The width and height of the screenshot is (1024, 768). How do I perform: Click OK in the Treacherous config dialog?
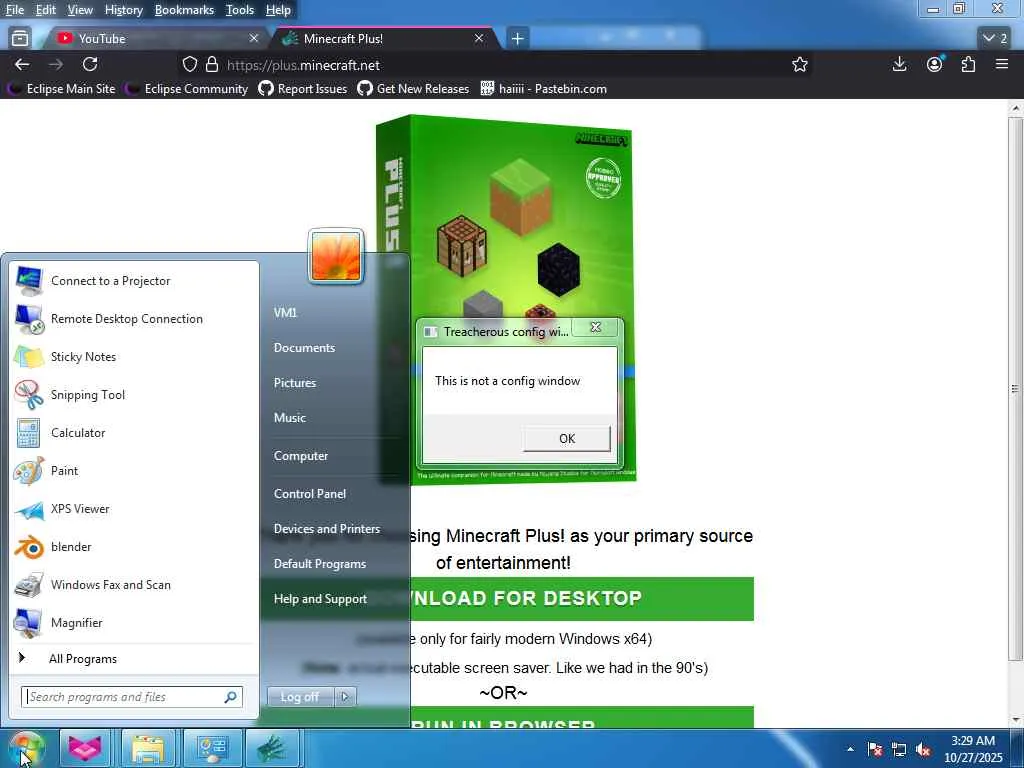point(567,439)
